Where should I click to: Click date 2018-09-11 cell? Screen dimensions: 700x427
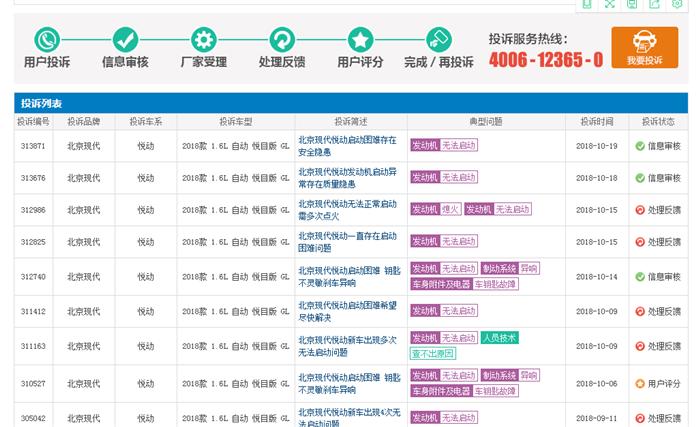click(x=597, y=418)
